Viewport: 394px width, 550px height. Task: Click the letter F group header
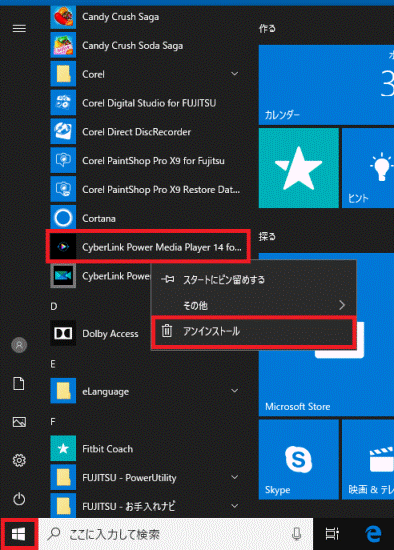coord(53,421)
